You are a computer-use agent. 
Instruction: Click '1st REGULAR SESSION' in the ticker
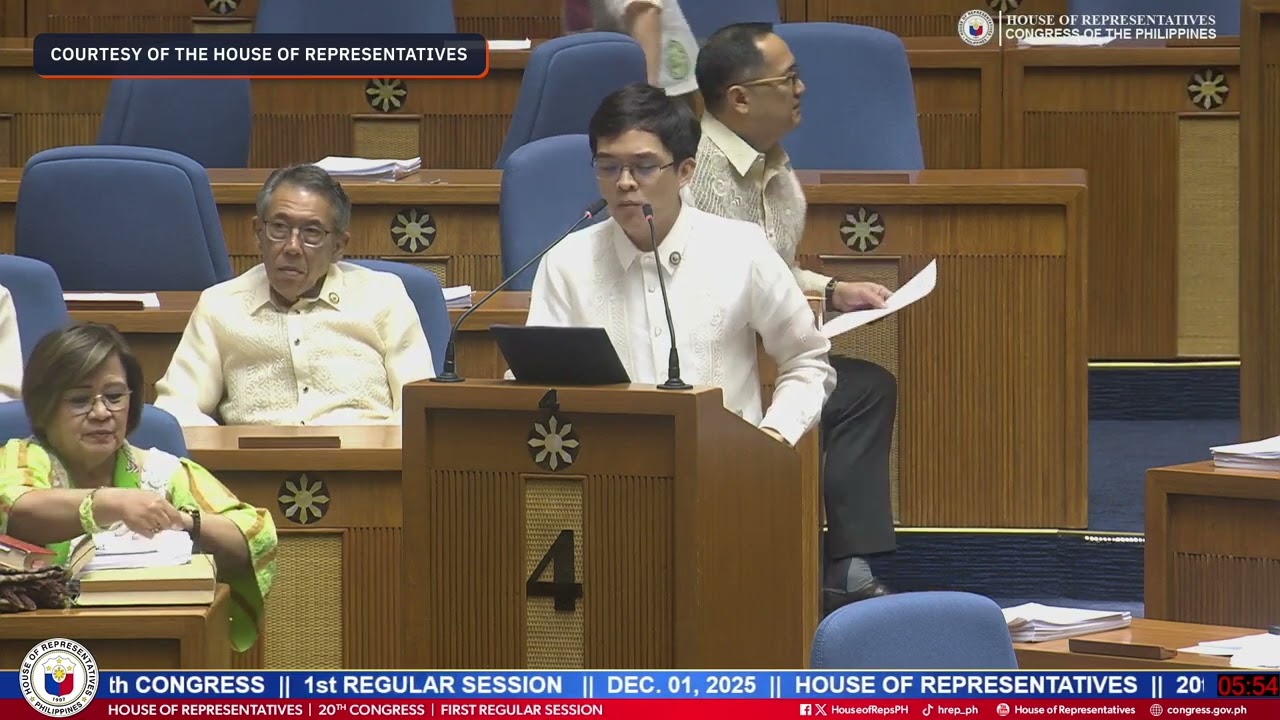tap(433, 685)
